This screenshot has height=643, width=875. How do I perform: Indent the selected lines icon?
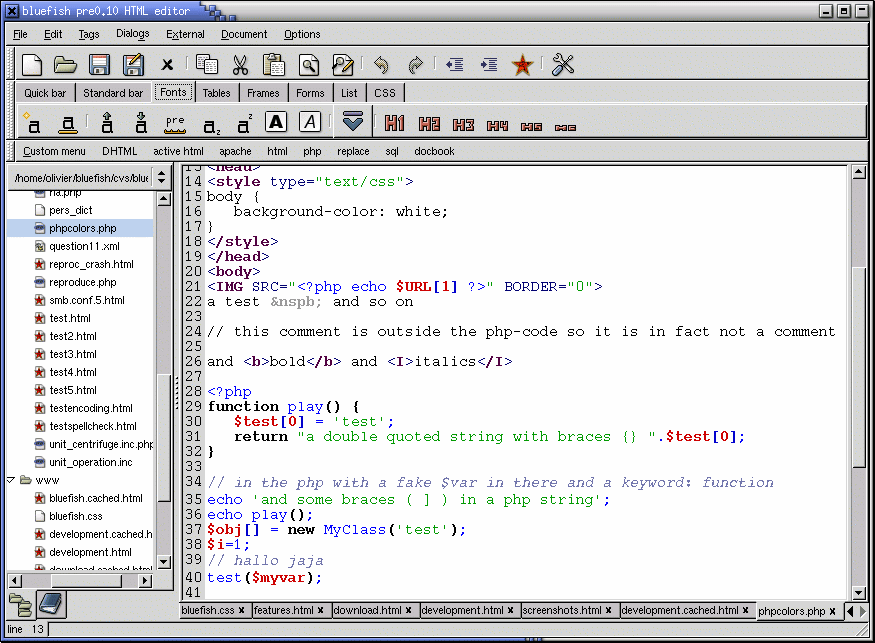(489, 65)
